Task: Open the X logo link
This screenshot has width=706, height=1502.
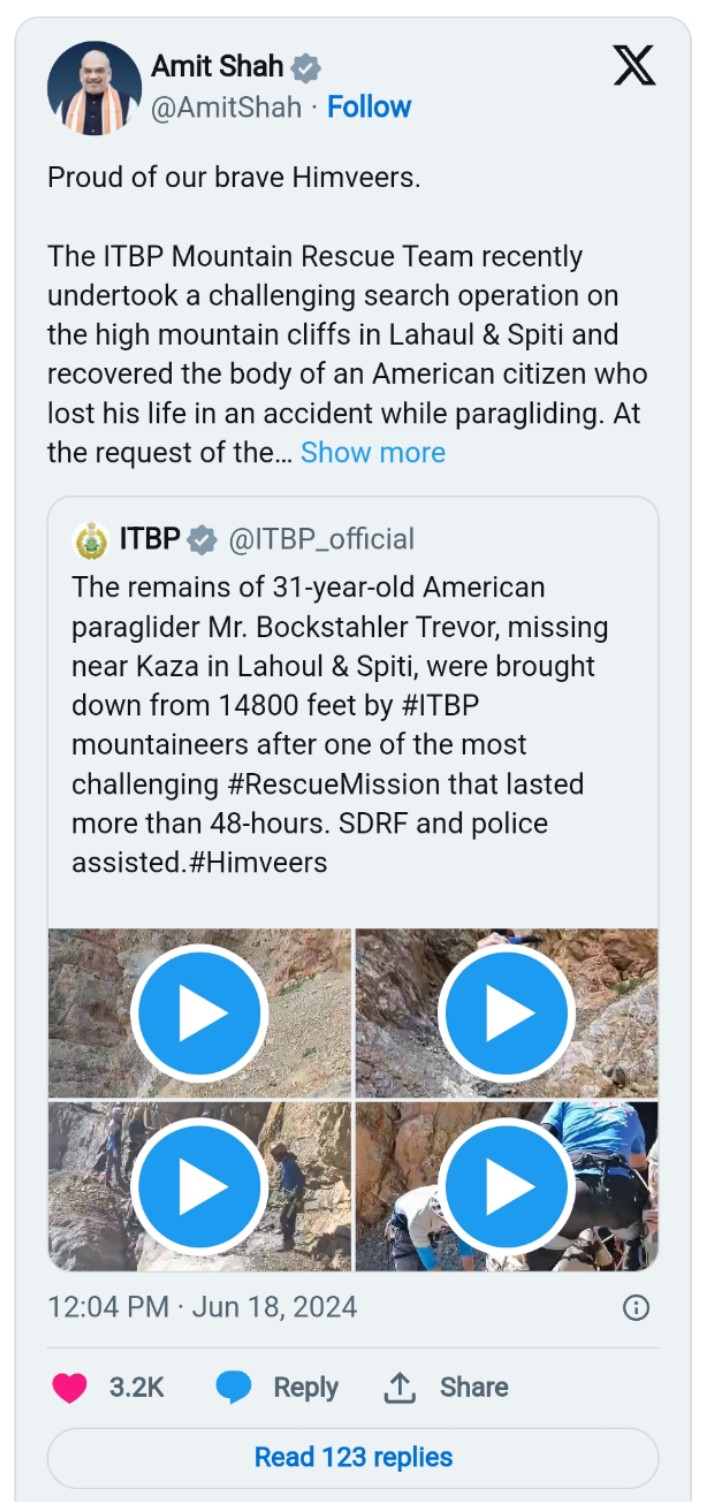Action: (634, 66)
